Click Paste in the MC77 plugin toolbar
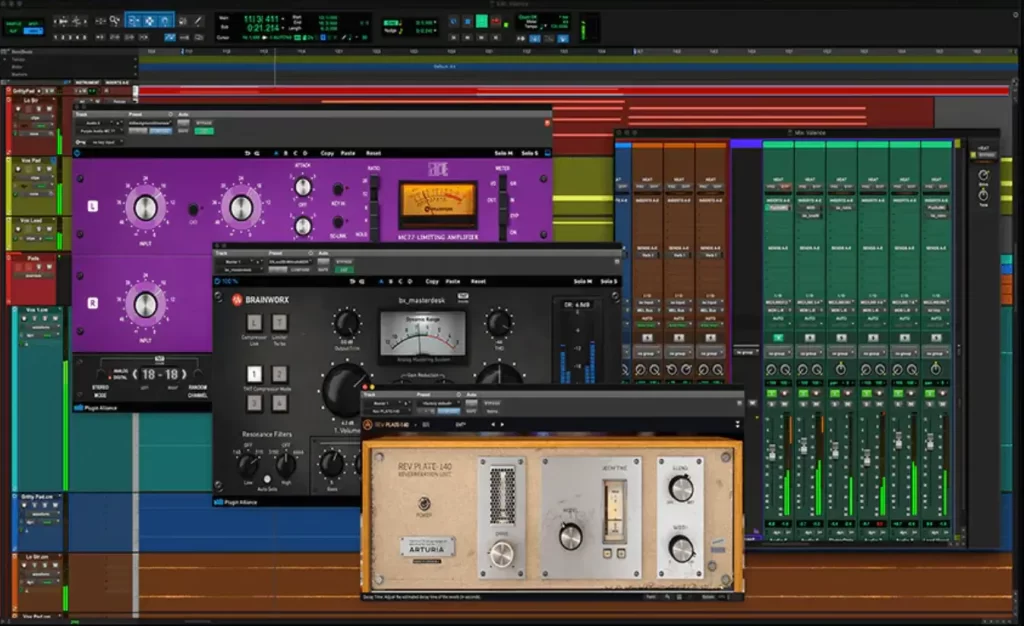 click(348, 153)
